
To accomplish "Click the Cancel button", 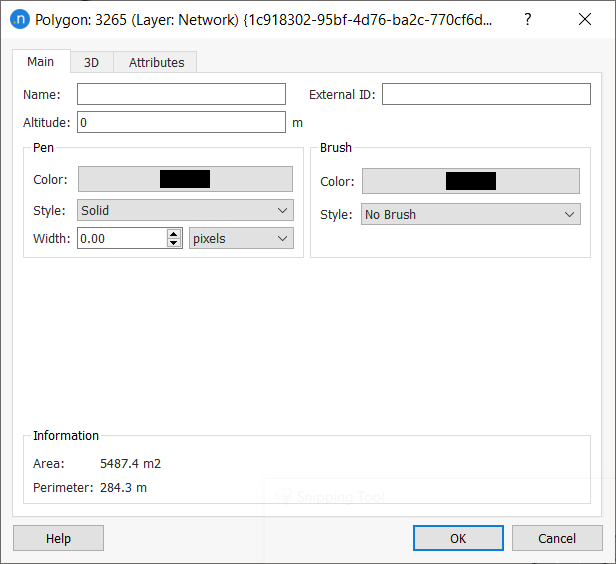I will tap(557, 538).
